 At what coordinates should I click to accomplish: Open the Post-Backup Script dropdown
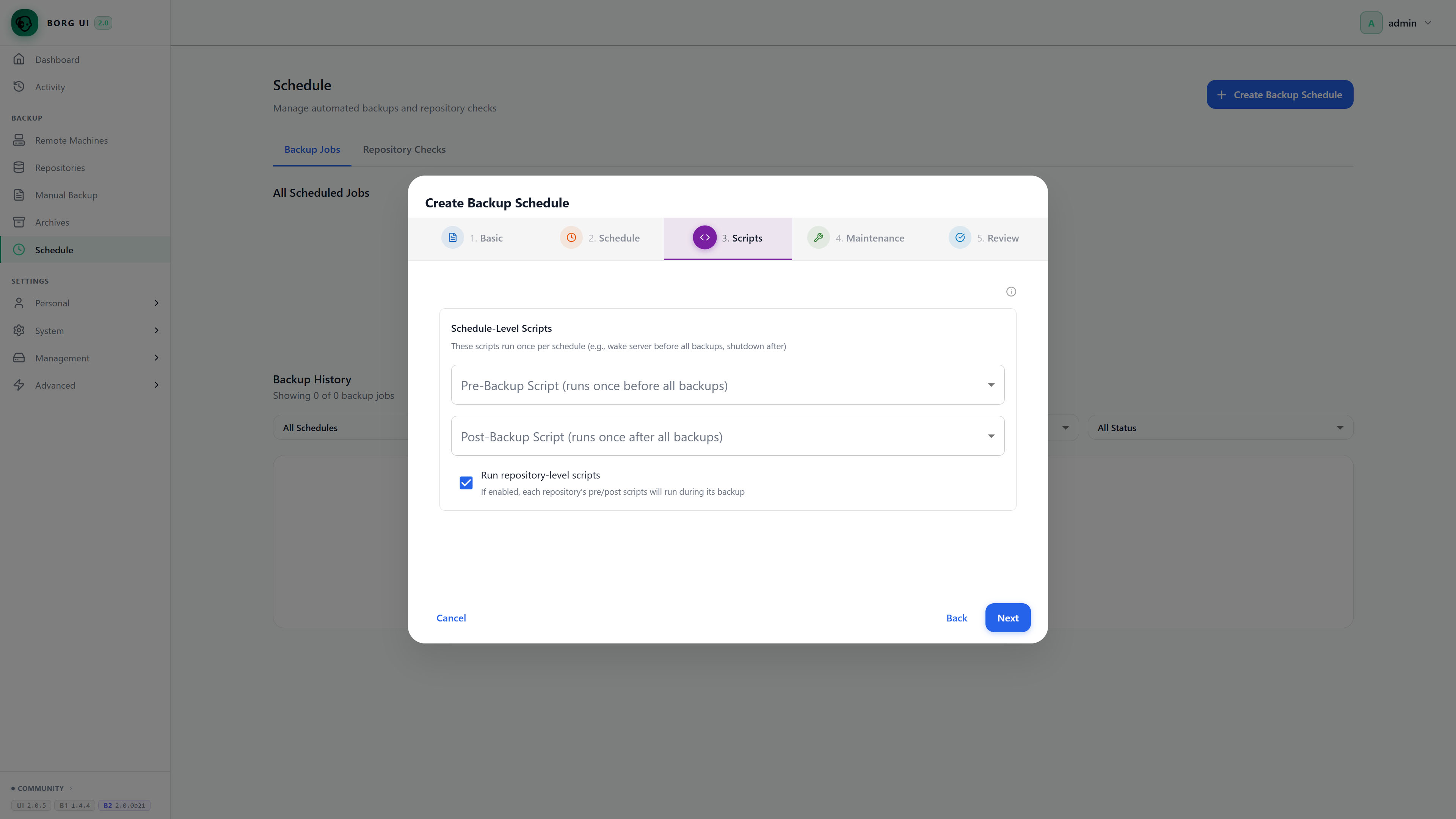click(x=728, y=436)
